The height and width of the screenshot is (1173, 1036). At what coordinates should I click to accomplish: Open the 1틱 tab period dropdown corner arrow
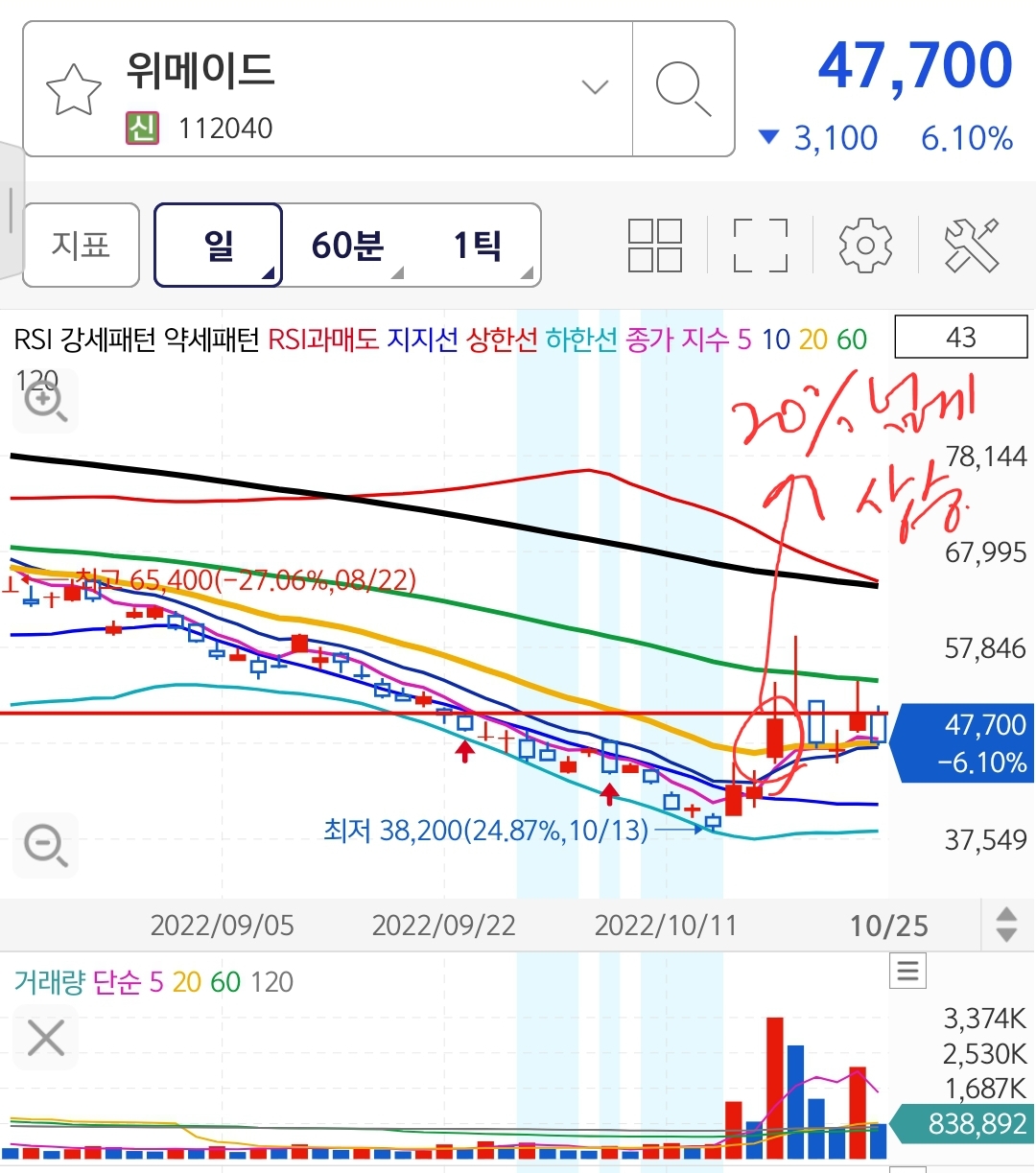pyautogui.click(x=527, y=273)
